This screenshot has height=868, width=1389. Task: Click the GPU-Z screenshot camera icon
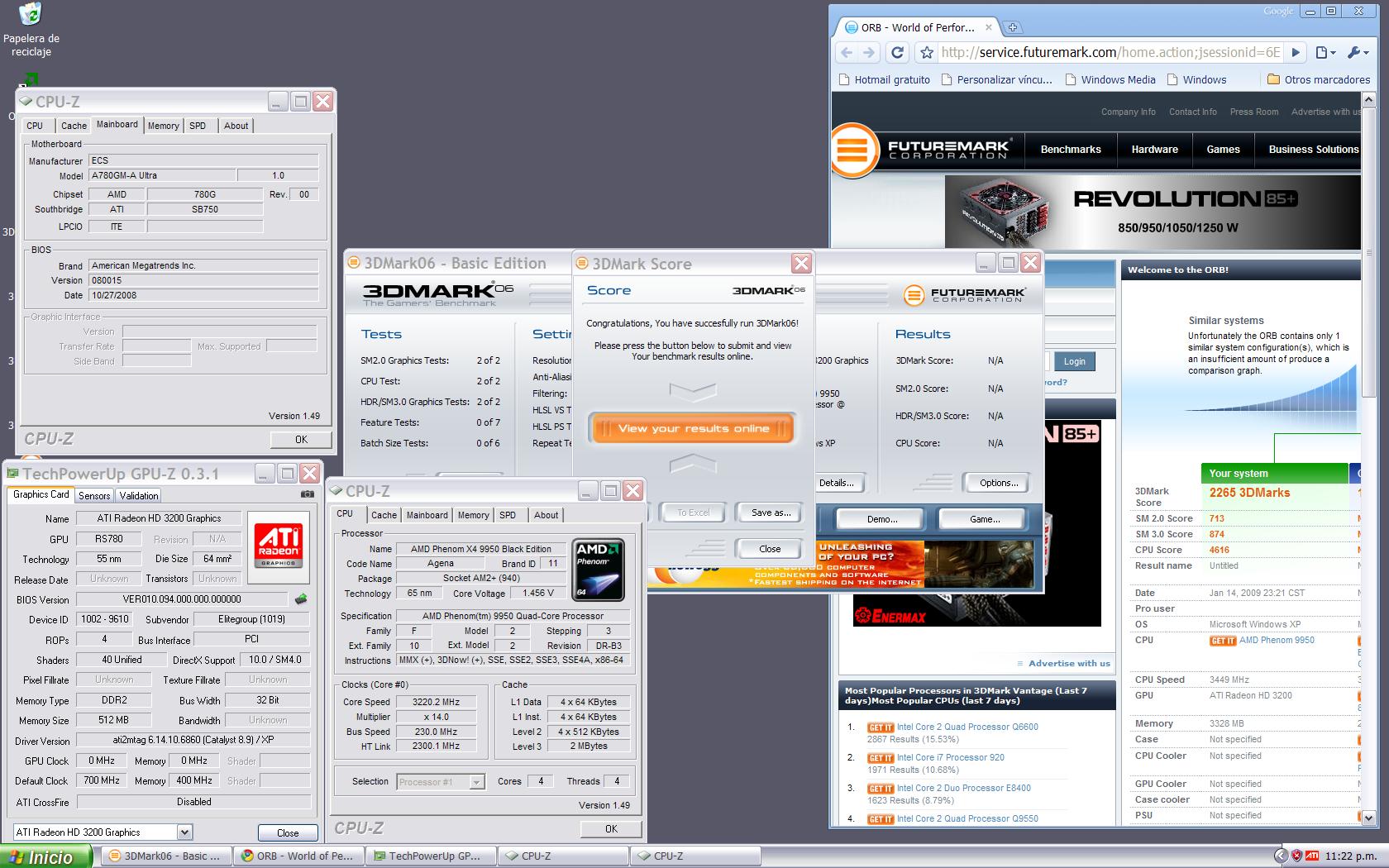[x=308, y=494]
